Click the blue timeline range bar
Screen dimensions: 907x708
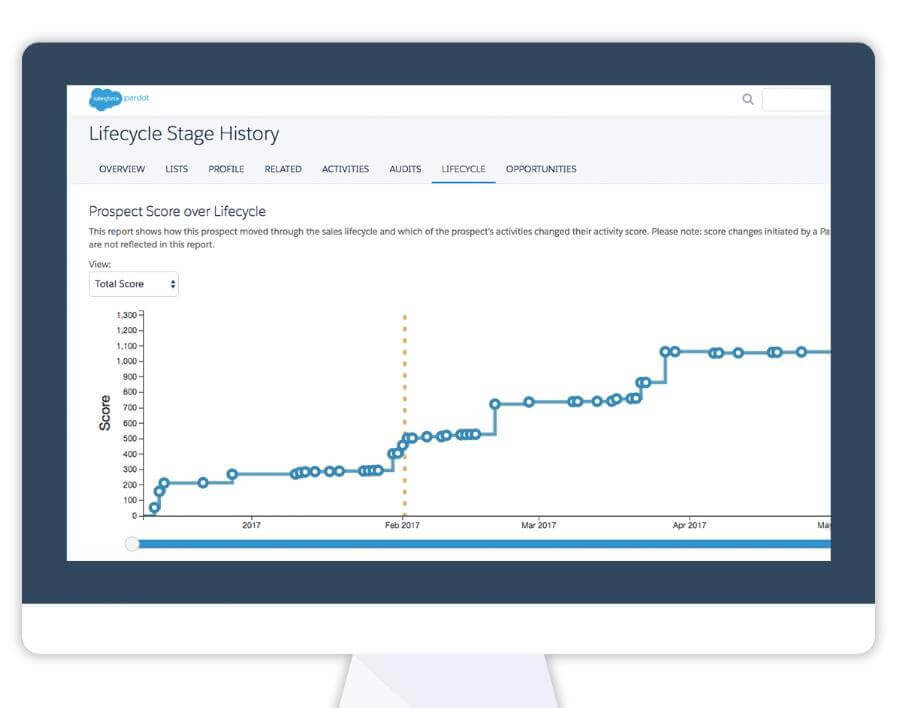[x=480, y=544]
